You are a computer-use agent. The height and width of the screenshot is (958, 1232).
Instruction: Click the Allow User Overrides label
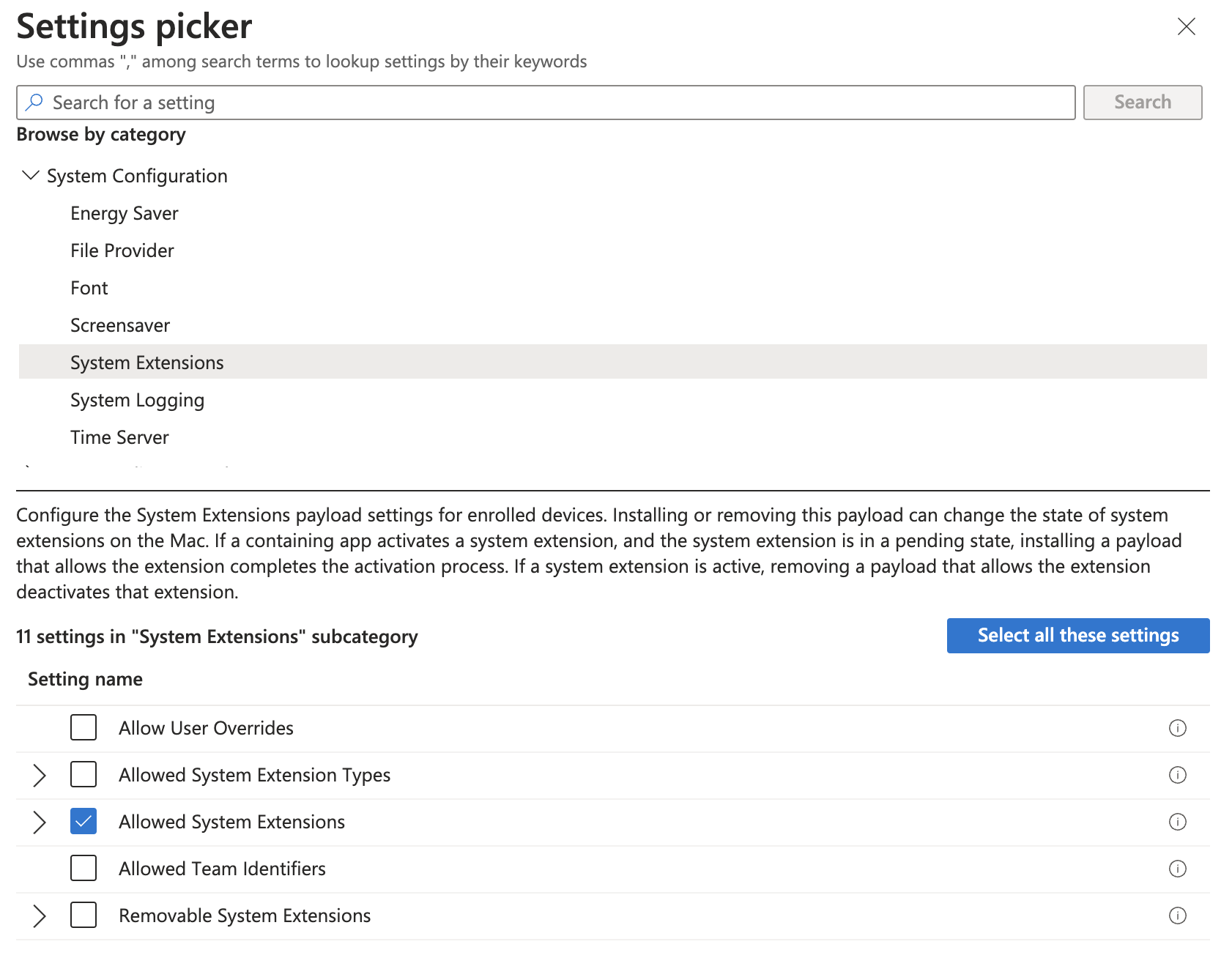(x=206, y=728)
